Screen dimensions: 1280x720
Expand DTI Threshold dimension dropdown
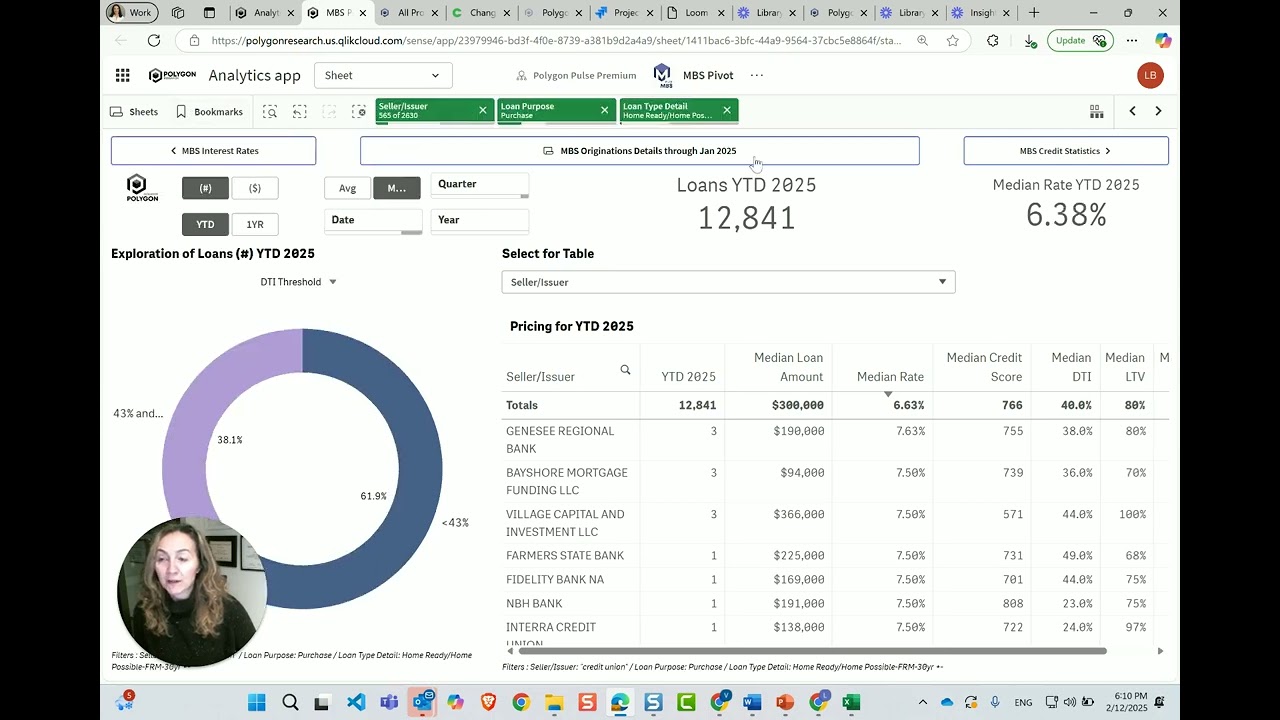298,282
